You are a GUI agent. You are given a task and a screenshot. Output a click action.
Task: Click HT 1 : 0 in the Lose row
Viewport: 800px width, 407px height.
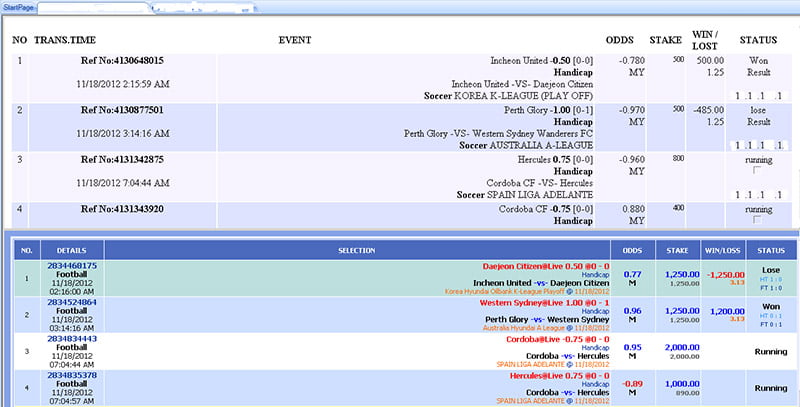(x=771, y=279)
